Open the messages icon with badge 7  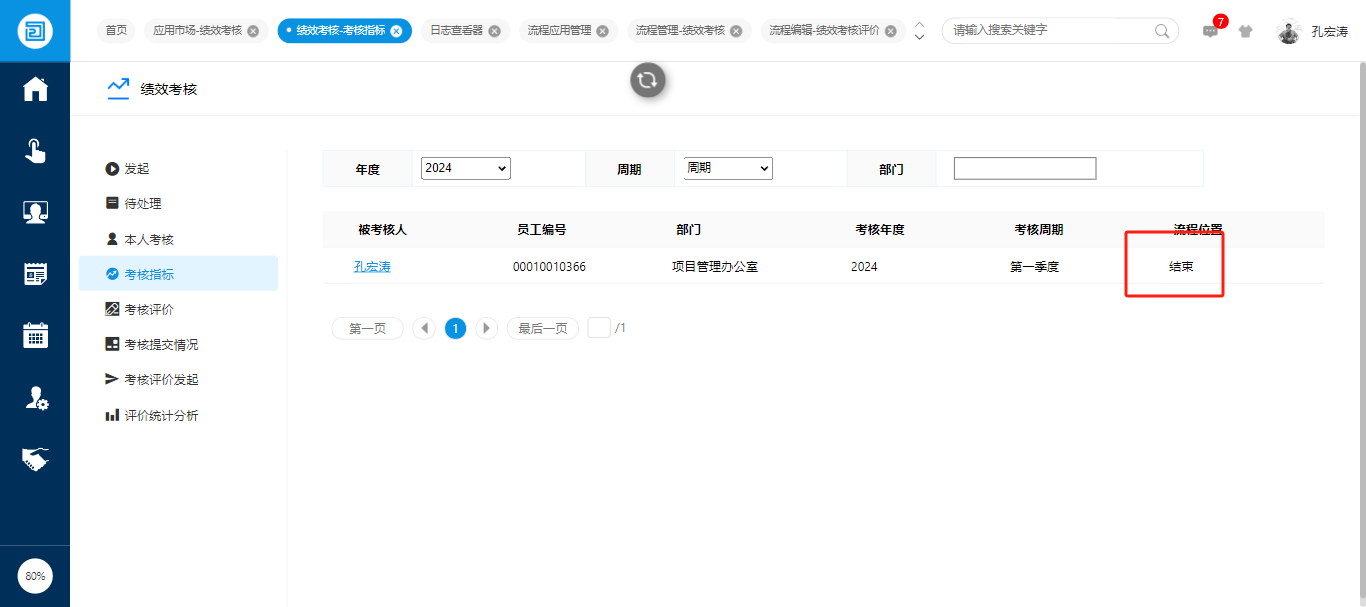[1211, 31]
